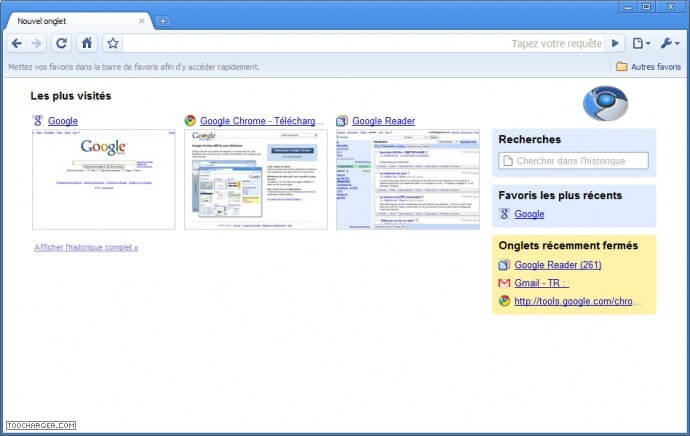Bookmark page with the star icon
Image resolution: width=690 pixels, height=436 pixels.
tap(113, 43)
